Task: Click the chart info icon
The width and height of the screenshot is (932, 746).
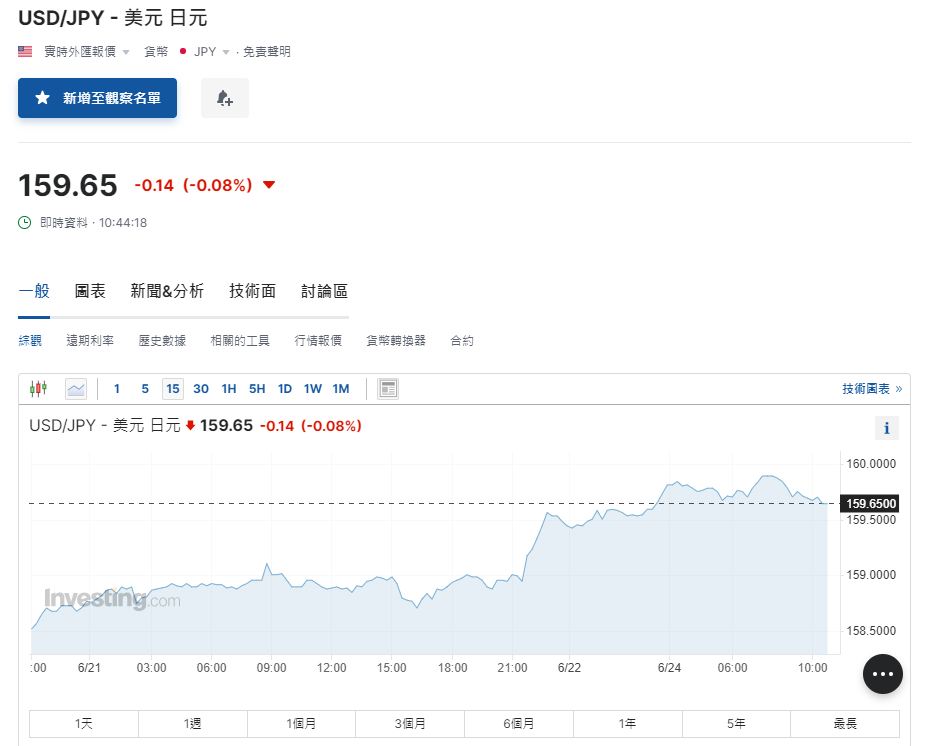Action: click(886, 427)
